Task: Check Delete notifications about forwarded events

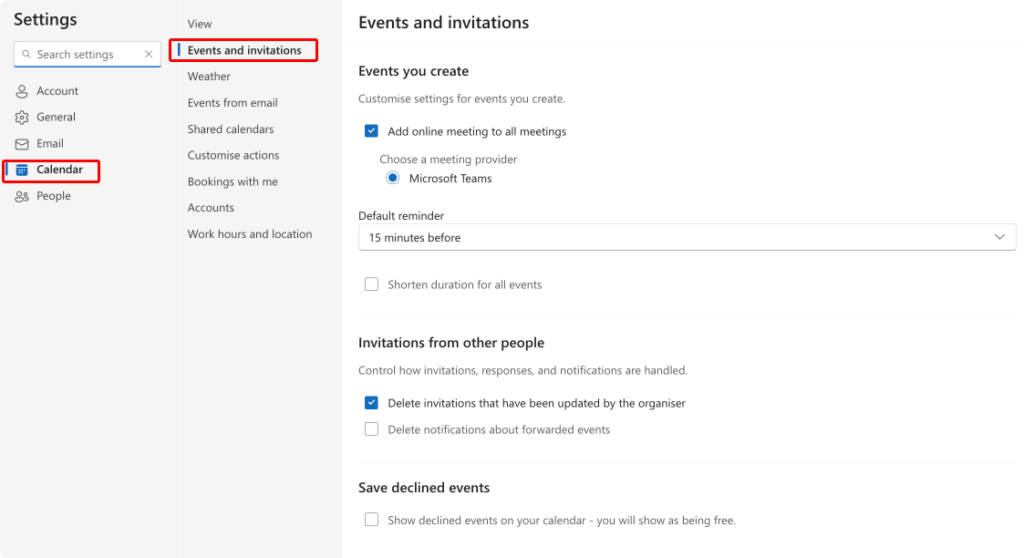Action: pyautogui.click(x=371, y=429)
